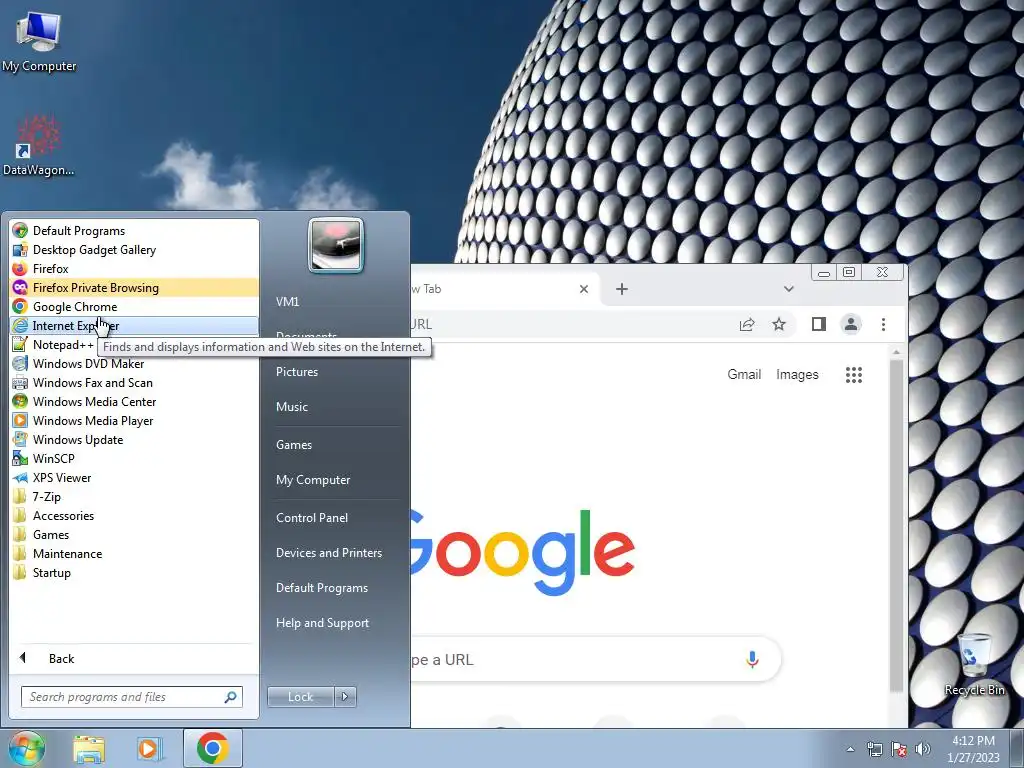Screen dimensions: 1024x768
Task: Open My Computer in the right pane
Action: click(x=336, y=480)
